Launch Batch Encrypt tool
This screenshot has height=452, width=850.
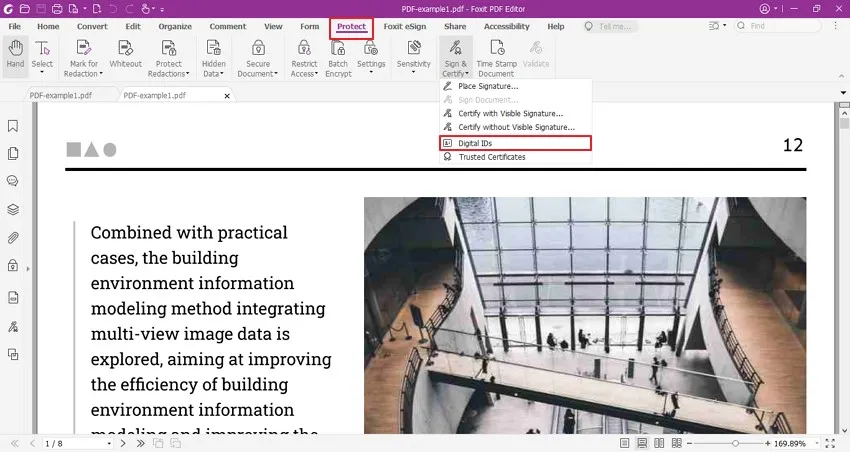pyautogui.click(x=338, y=58)
